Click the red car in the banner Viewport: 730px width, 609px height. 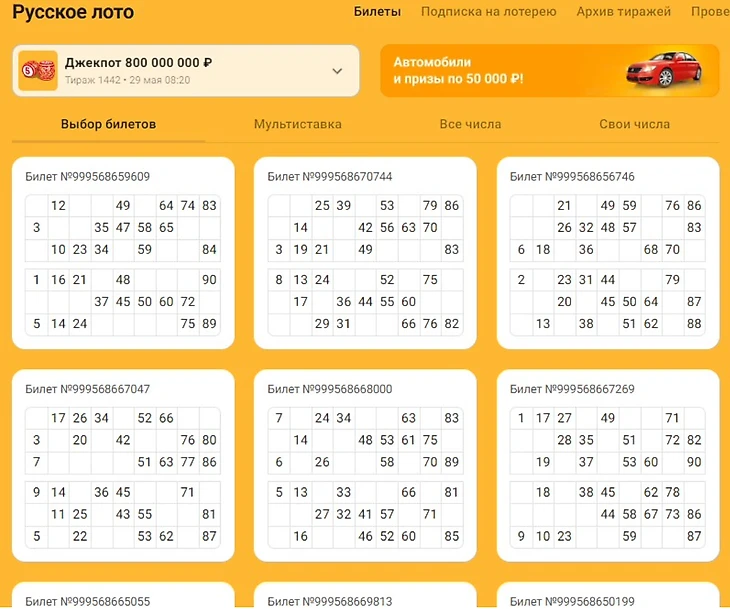click(664, 70)
